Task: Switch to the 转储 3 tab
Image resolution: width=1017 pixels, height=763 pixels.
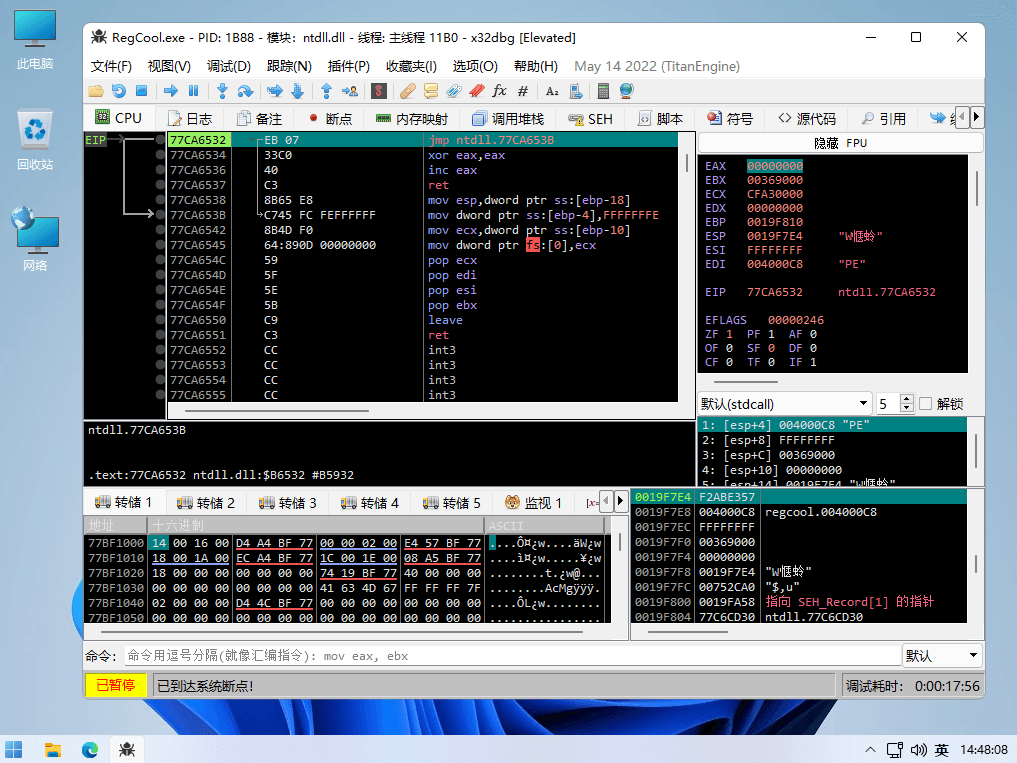Action: click(x=288, y=503)
